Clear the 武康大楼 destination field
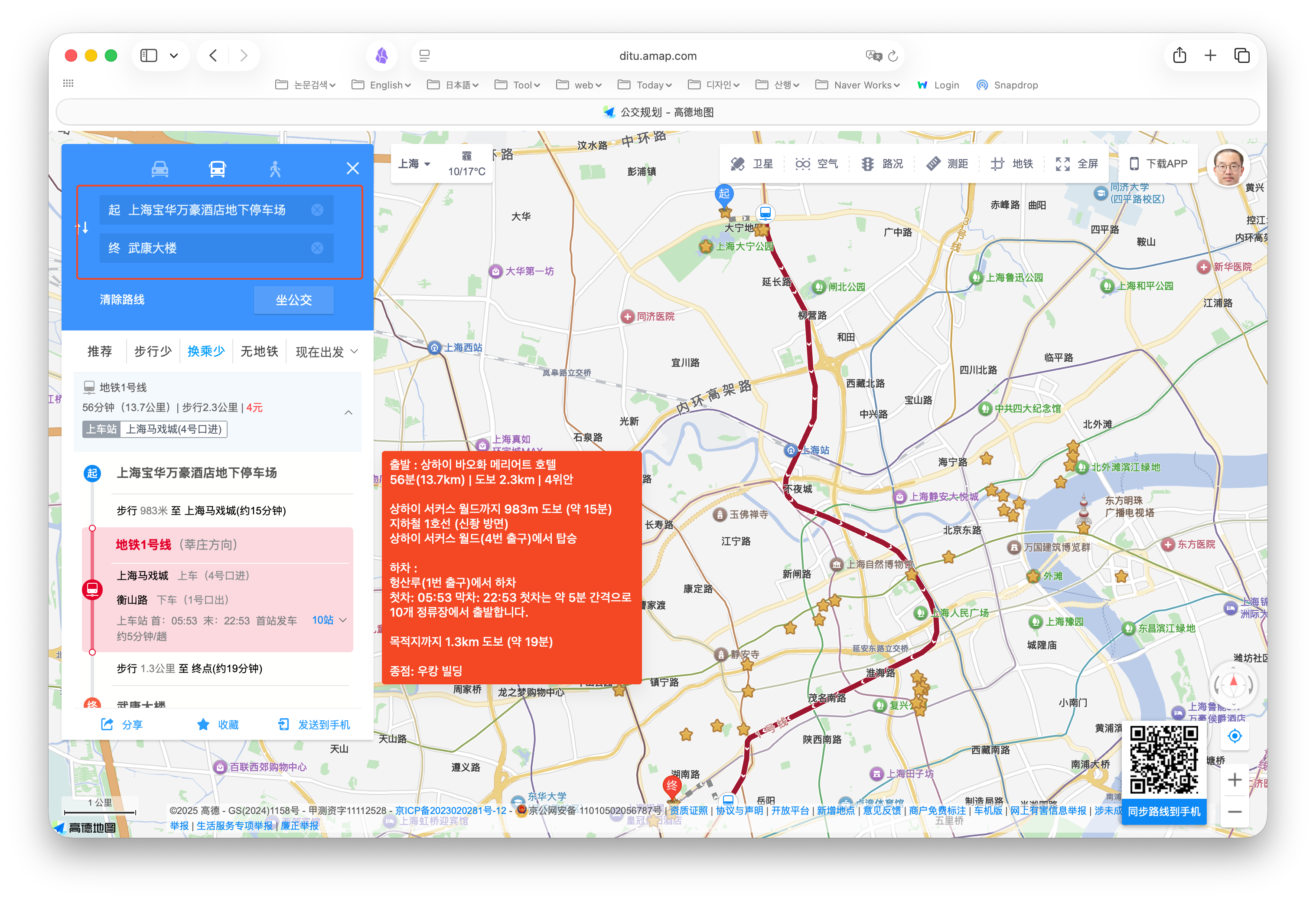 (317, 248)
